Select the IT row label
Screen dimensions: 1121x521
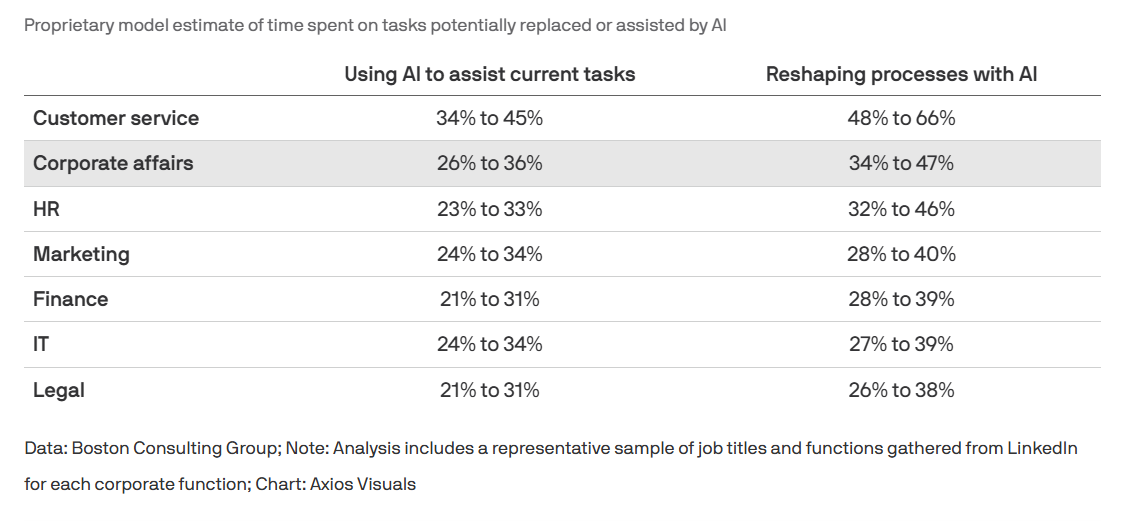point(41,344)
